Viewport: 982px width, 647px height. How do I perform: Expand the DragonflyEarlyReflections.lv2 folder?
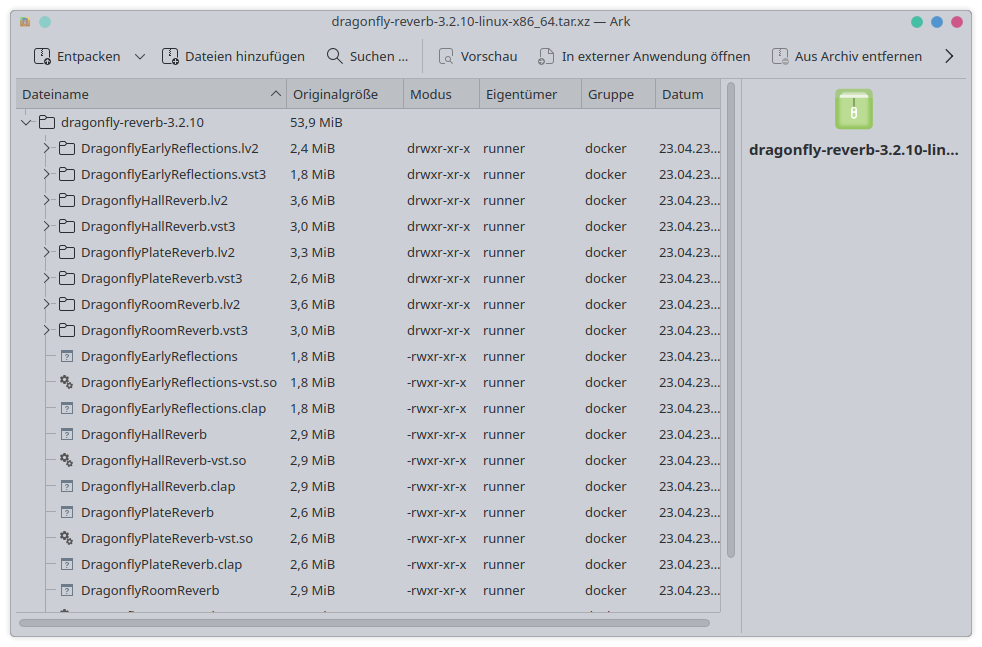(x=46, y=148)
